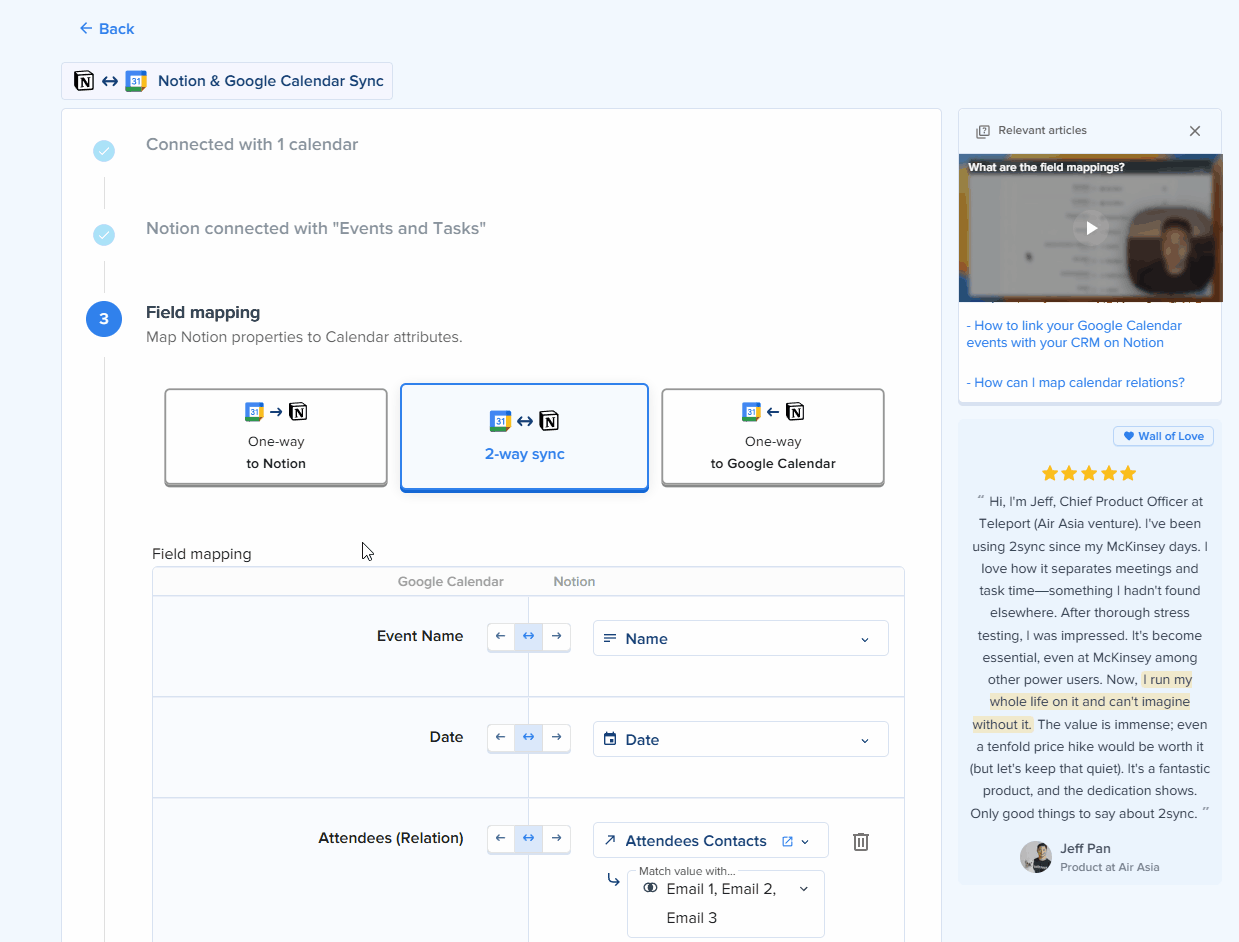The width and height of the screenshot is (1239, 942).
Task: Set Event Name direction to left arrow
Action: click(501, 637)
